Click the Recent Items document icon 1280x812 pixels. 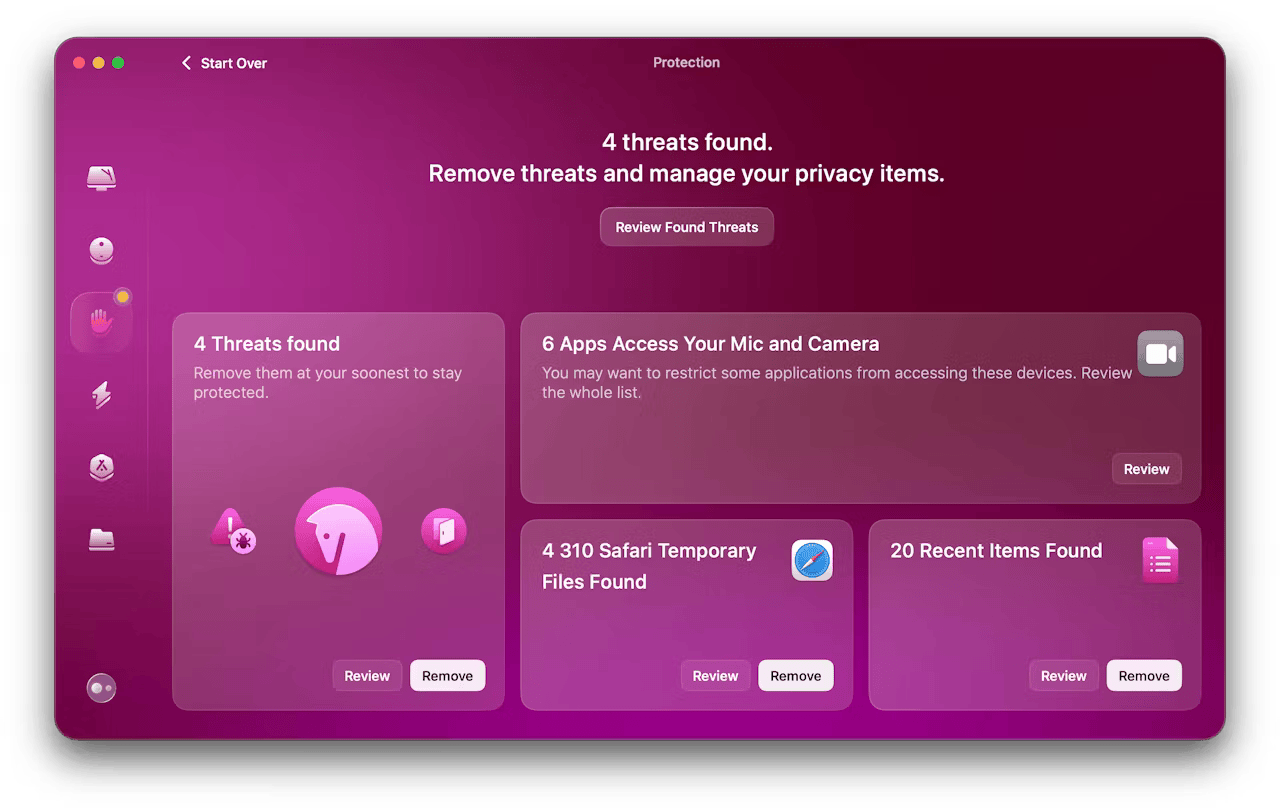pyautogui.click(x=1160, y=560)
